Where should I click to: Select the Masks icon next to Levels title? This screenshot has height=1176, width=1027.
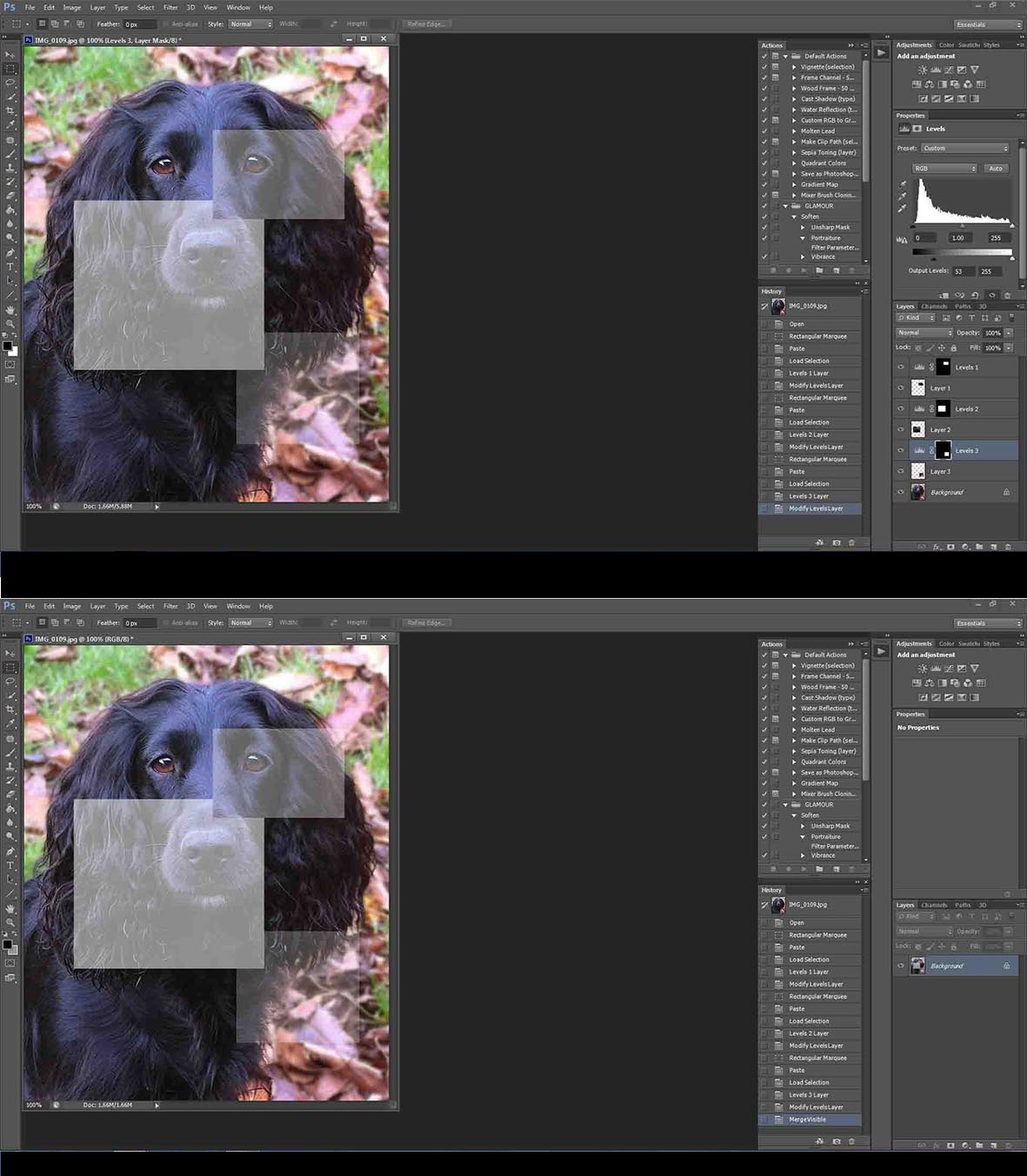click(x=917, y=129)
